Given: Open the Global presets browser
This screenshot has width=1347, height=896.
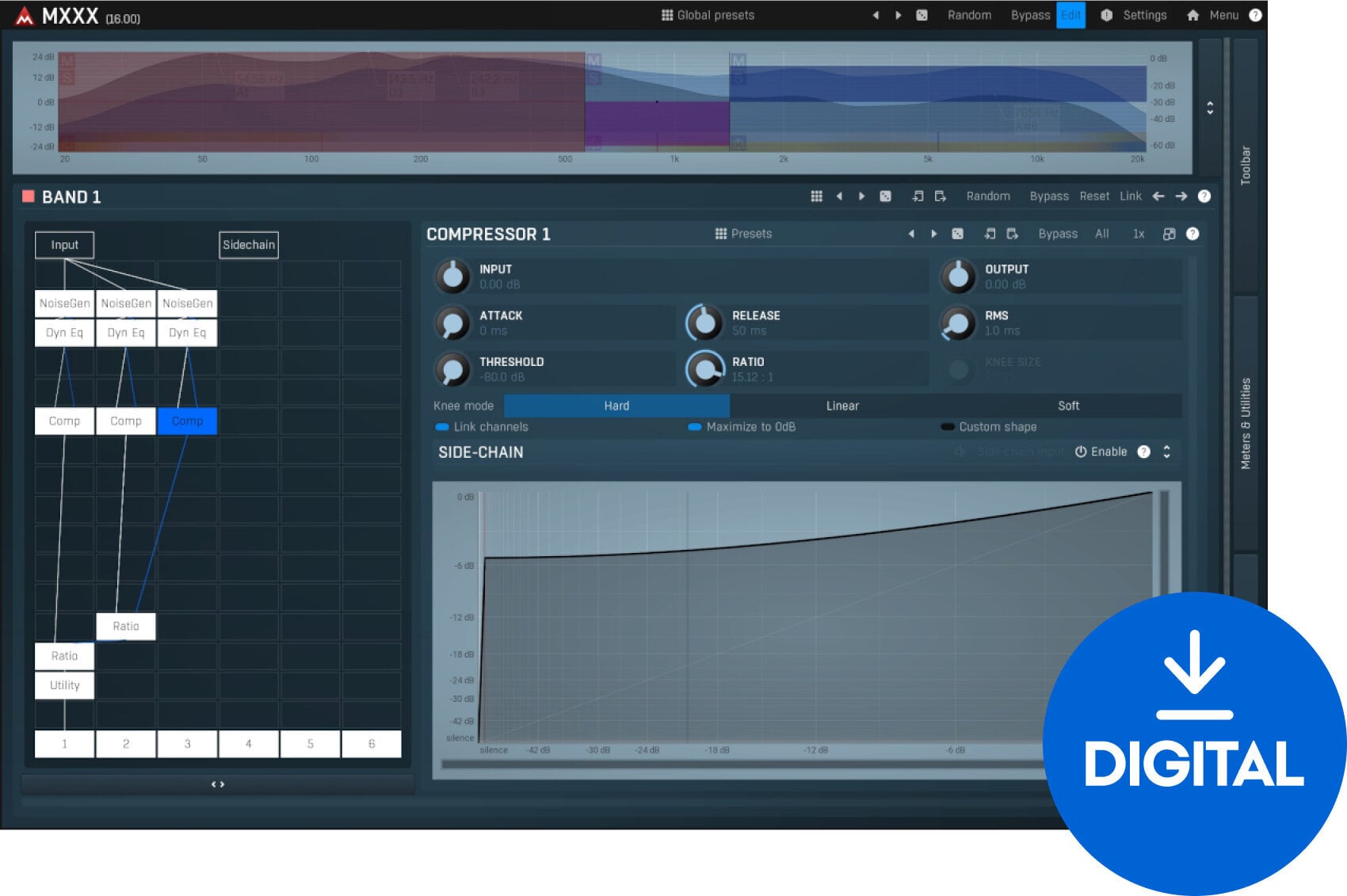Looking at the screenshot, I should point(708,14).
